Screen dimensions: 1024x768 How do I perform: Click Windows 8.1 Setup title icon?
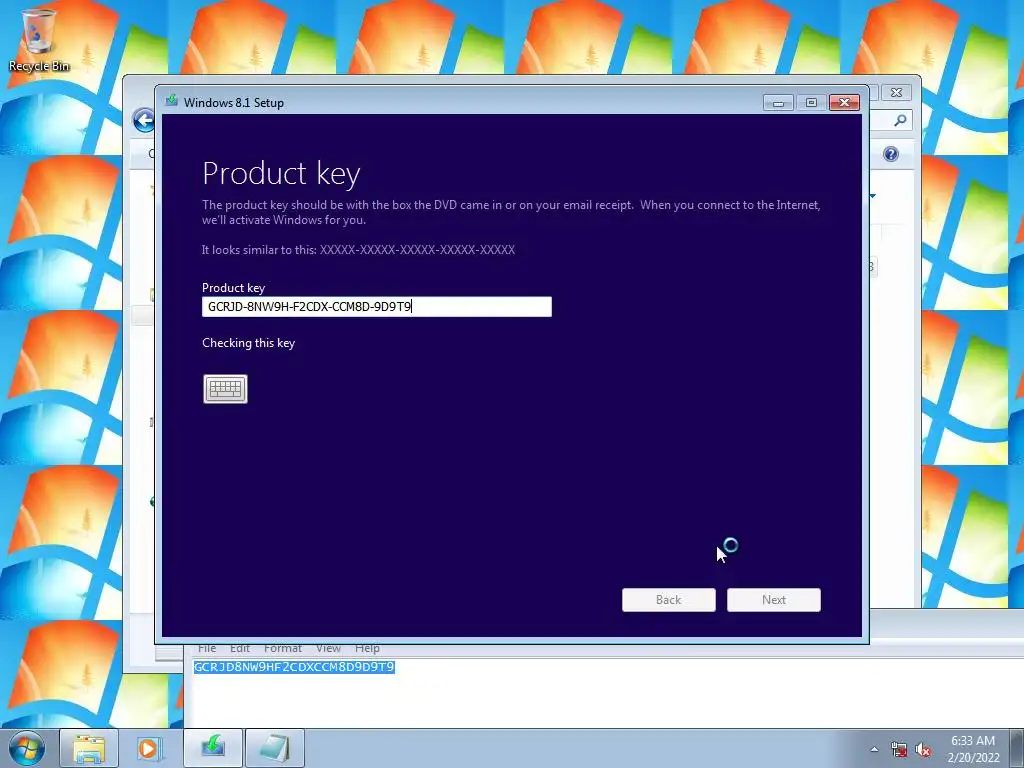coord(172,101)
